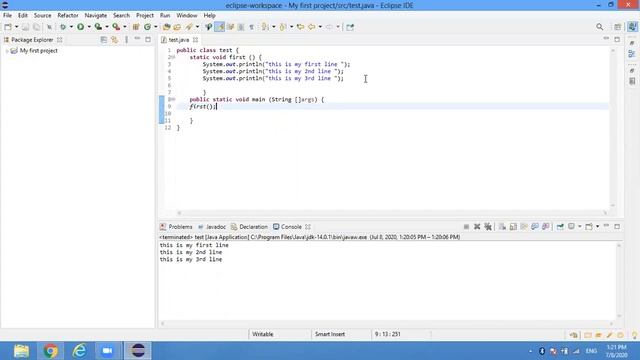This screenshot has height=360, width=640.
Task: Open Chrome from the taskbar
Action: tap(51, 351)
